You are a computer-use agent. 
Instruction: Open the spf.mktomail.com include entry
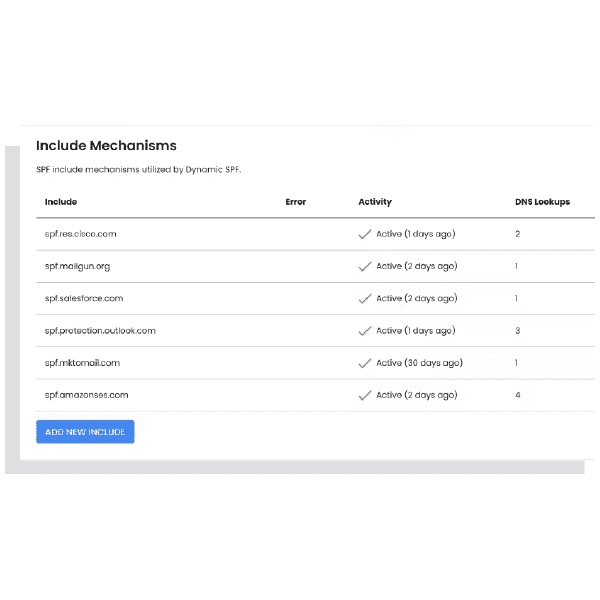pos(82,363)
